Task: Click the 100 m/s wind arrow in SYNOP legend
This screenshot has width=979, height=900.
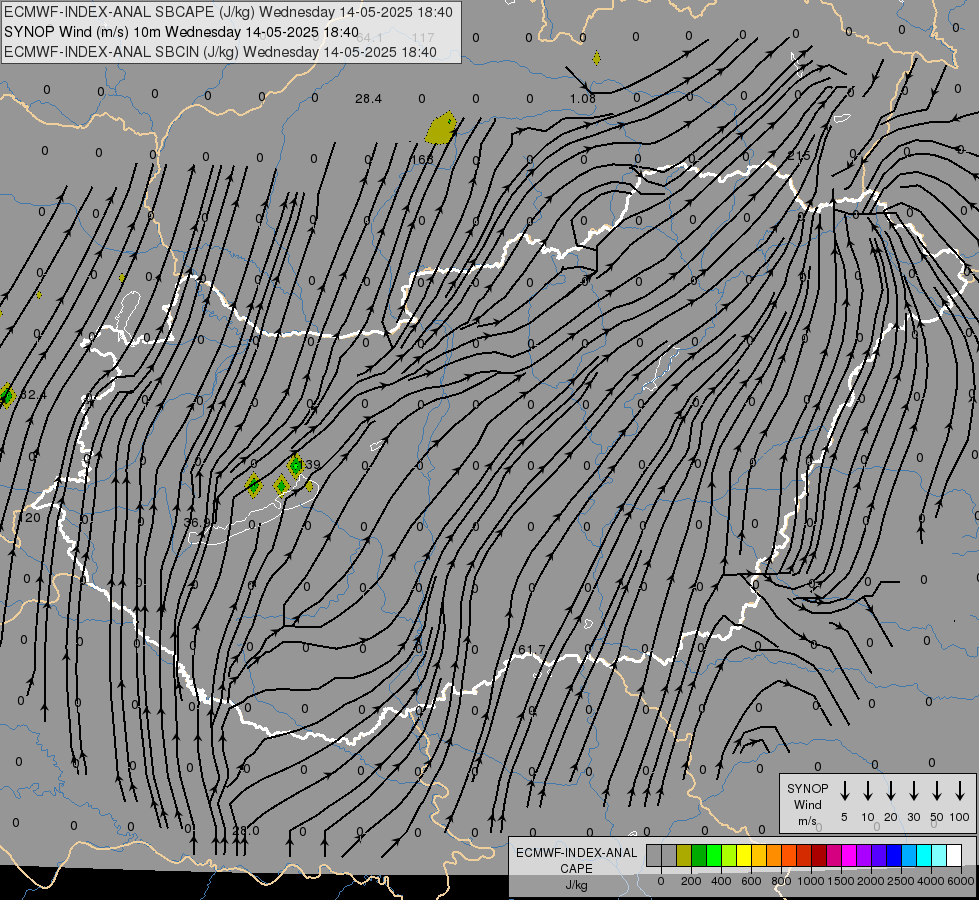Action: coord(960,790)
